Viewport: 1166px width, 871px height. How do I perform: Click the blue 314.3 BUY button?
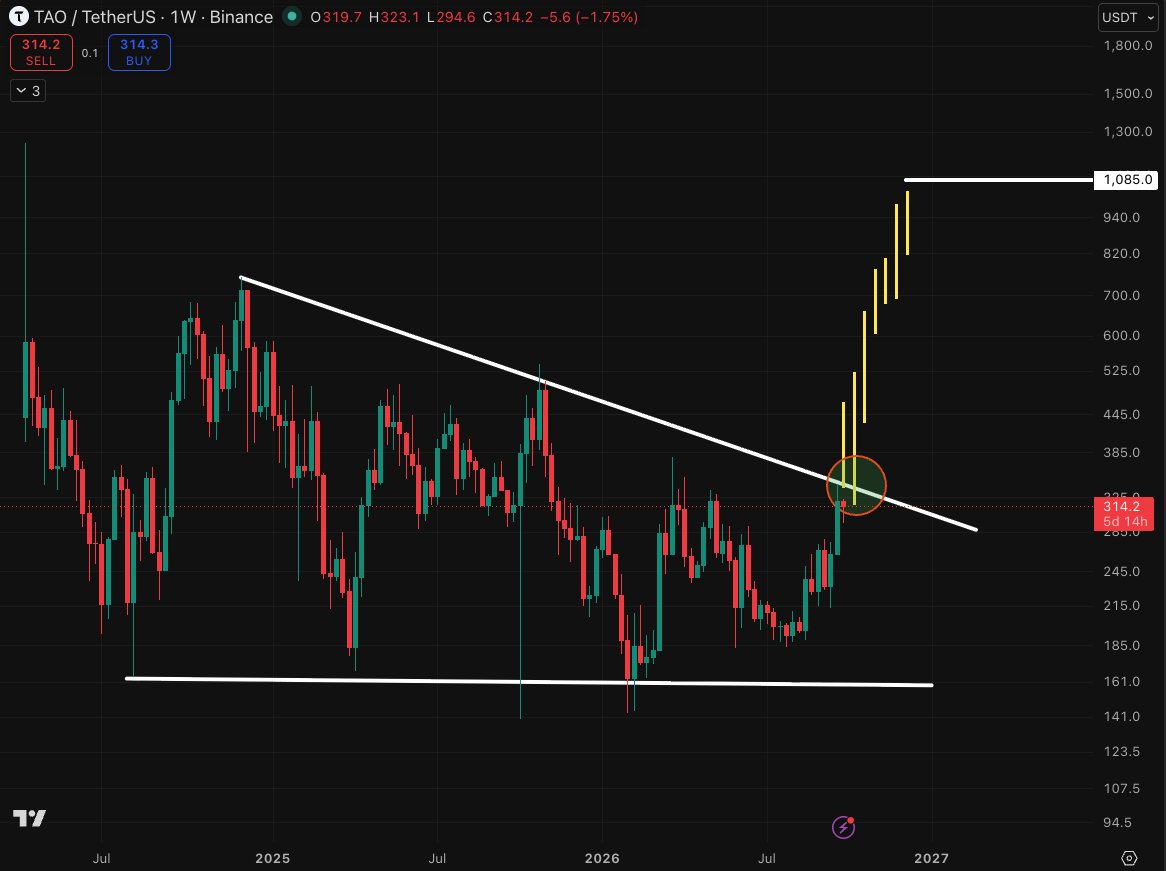pyautogui.click(x=139, y=52)
